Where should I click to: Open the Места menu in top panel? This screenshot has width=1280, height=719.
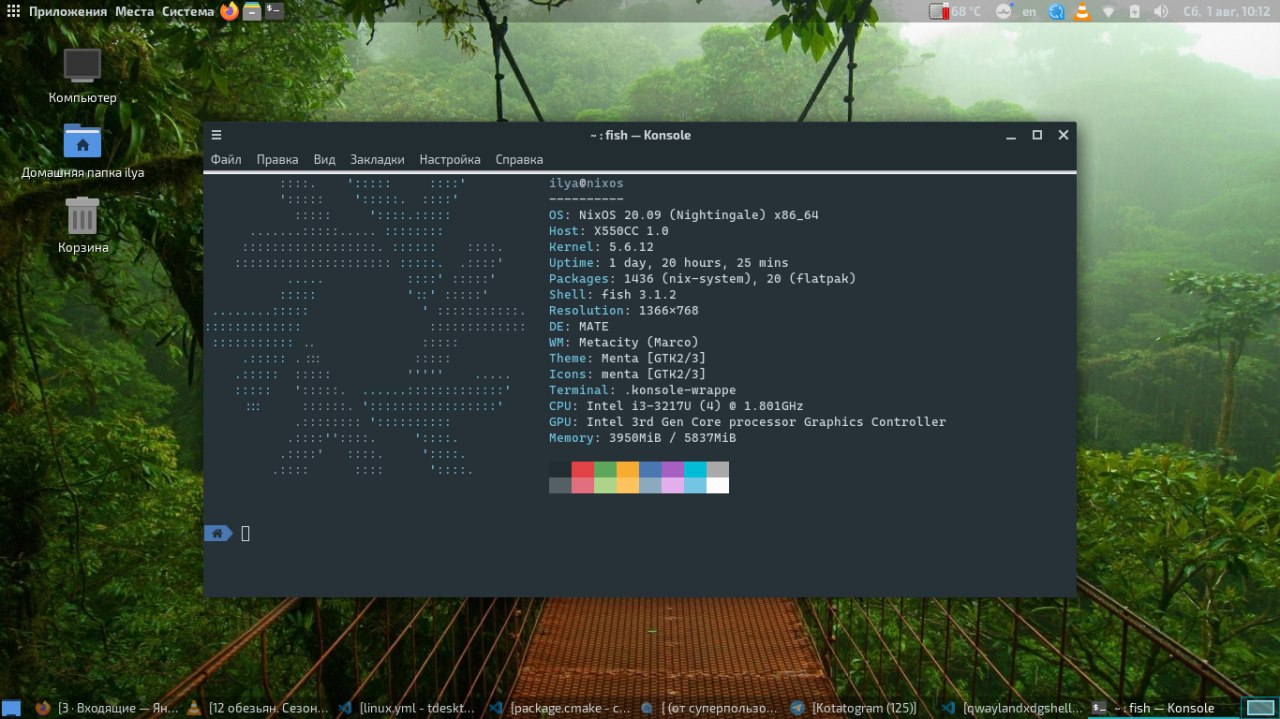[x=134, y=11]
